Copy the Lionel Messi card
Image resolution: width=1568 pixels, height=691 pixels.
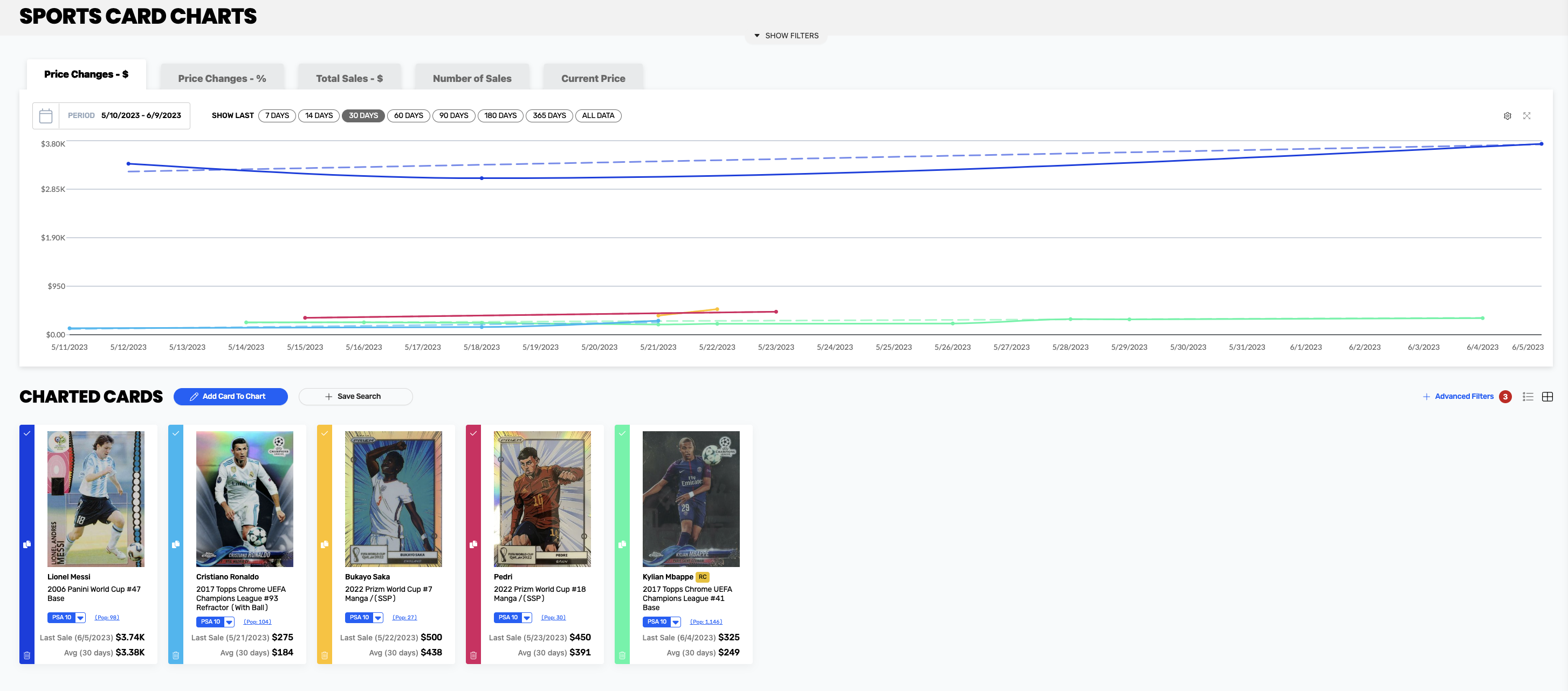pyautogui.click(x=27, y=544)
